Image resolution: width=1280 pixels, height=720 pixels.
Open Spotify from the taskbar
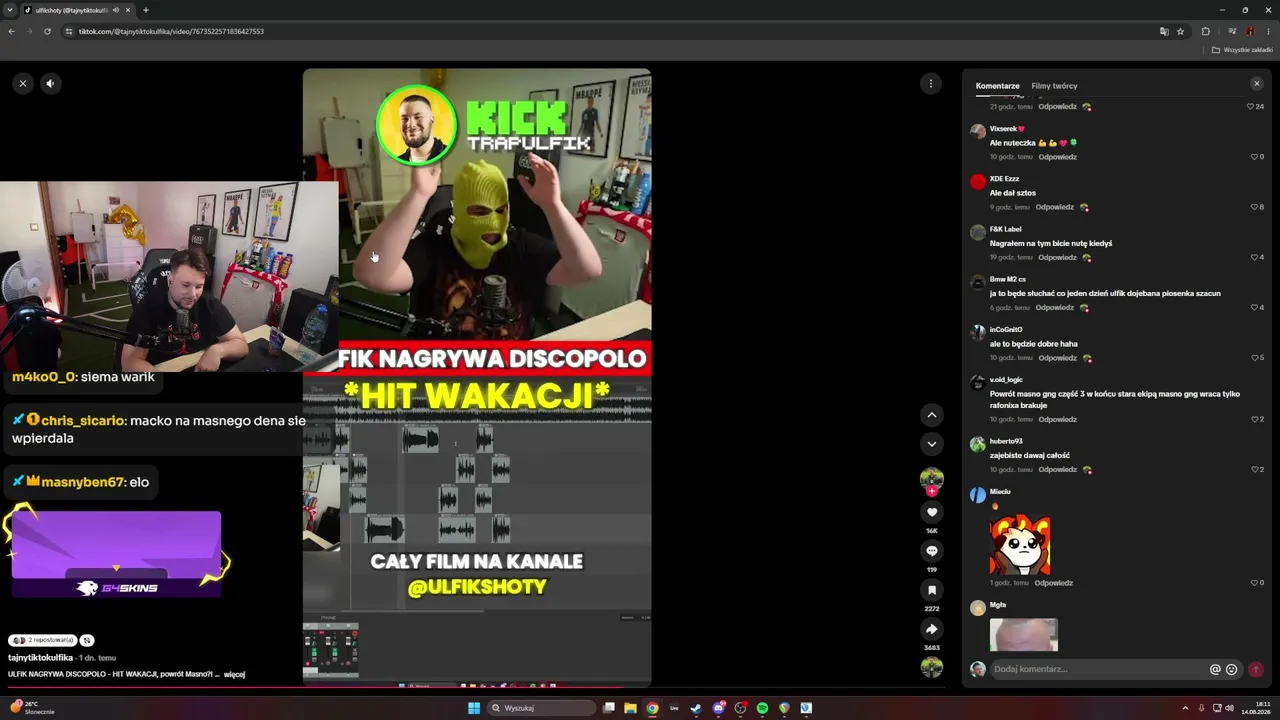click(762, 708)
